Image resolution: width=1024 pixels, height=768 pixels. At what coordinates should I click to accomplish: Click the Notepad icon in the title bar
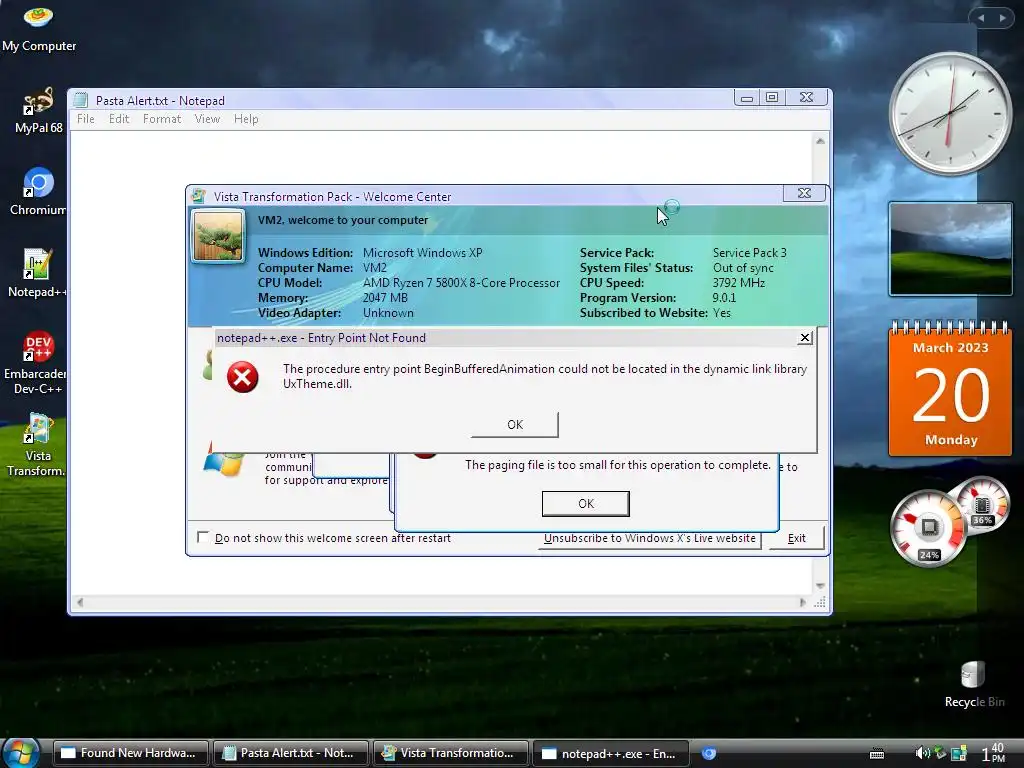[x=81, y=100]
